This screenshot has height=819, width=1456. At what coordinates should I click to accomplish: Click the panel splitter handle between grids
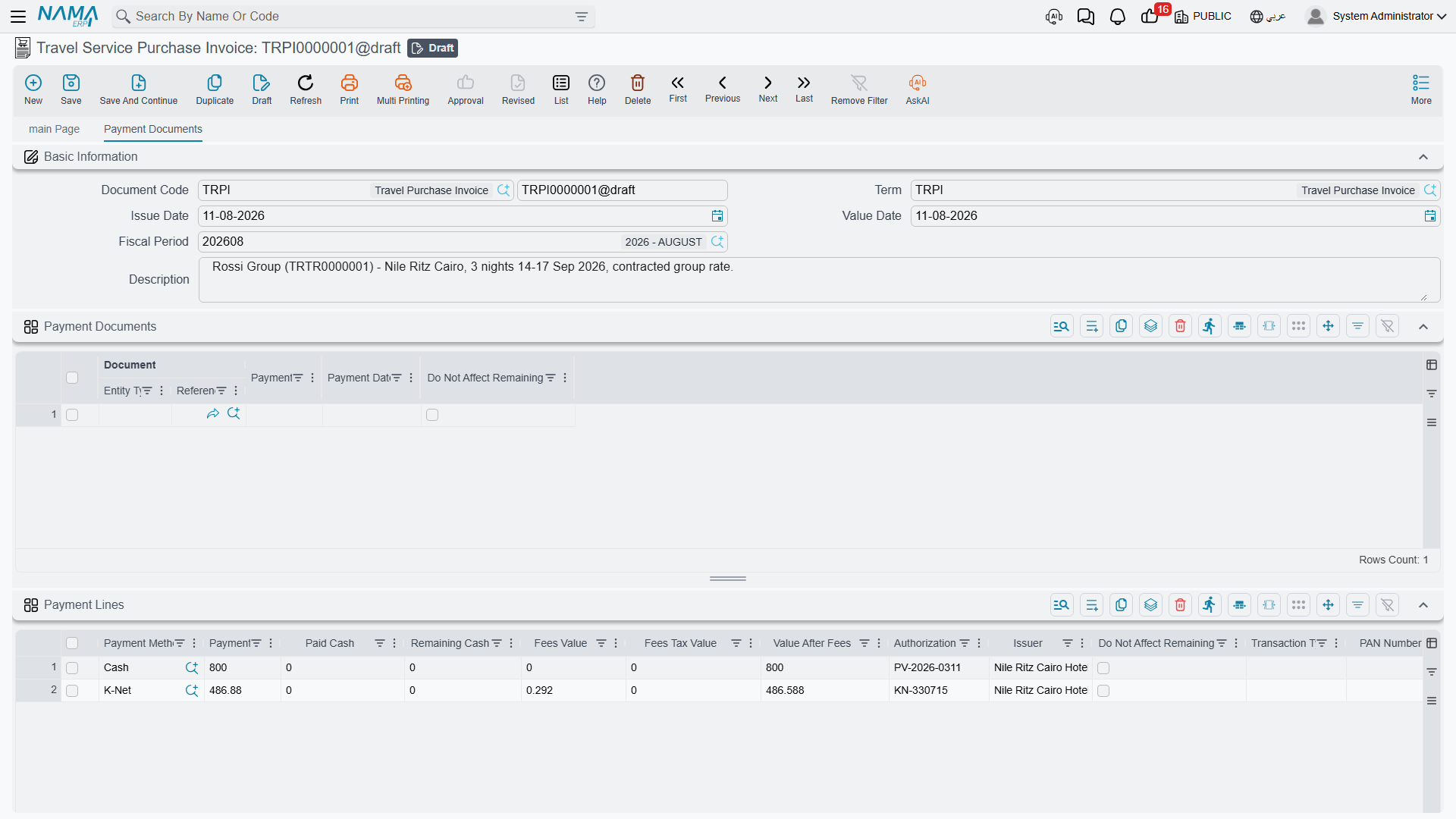pyautogui.click(x=728, y=579)
